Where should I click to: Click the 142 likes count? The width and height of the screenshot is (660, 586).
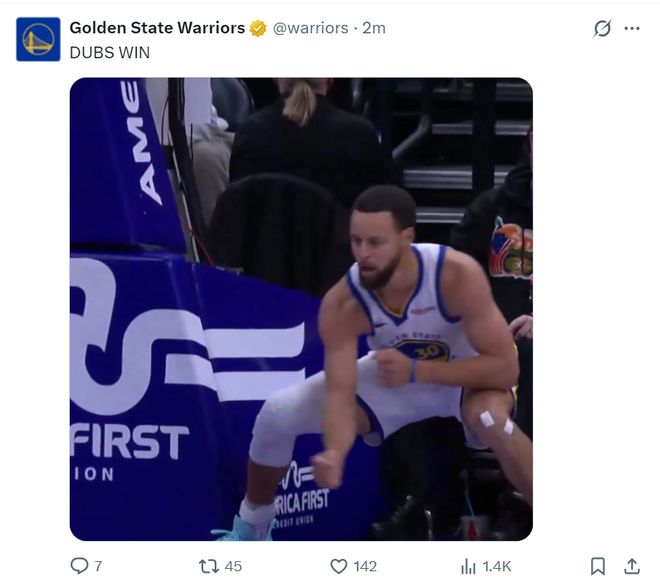(365, 566)
